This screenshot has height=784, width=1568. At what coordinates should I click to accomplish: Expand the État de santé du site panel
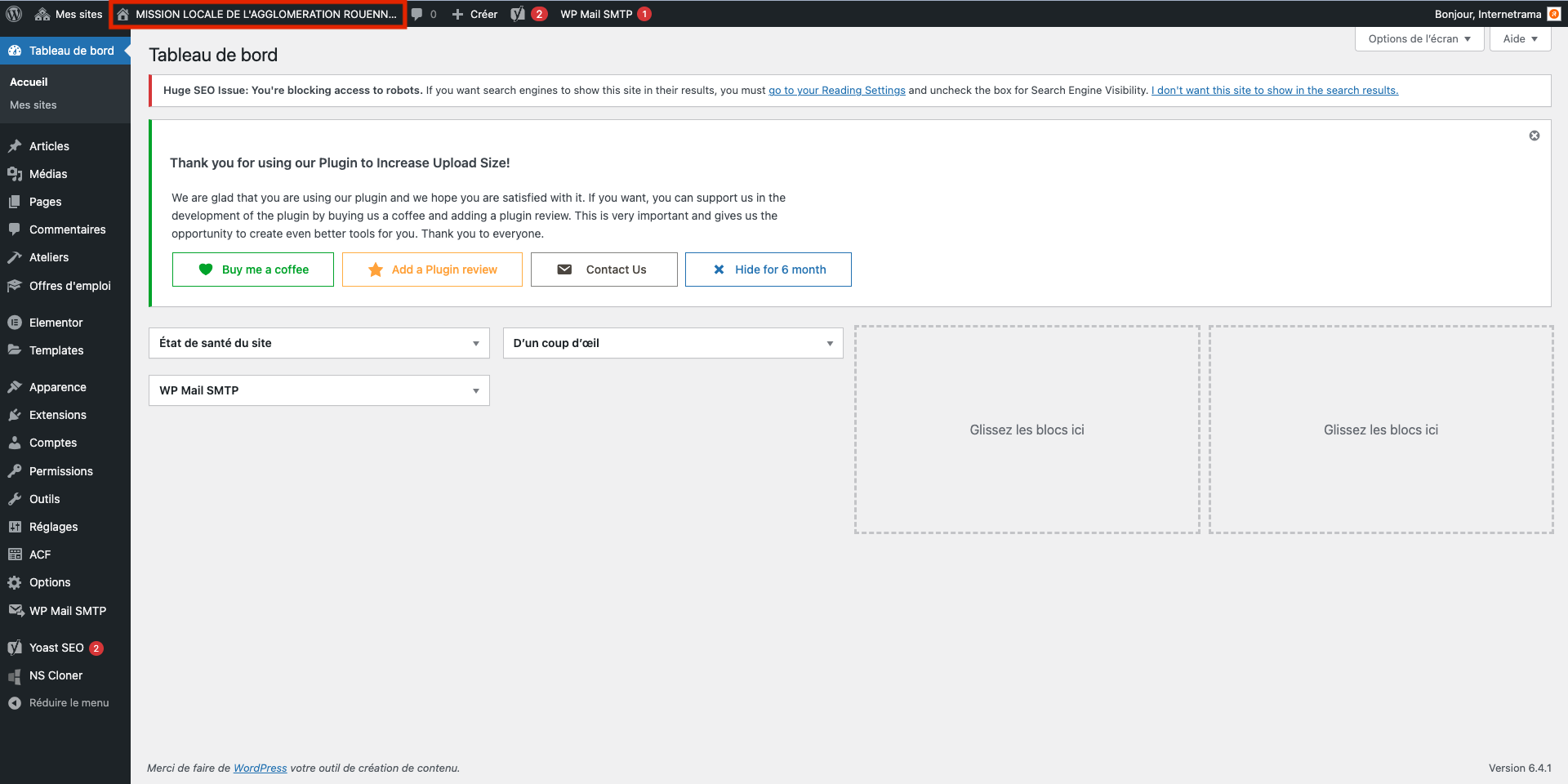(x=475, y=344)
